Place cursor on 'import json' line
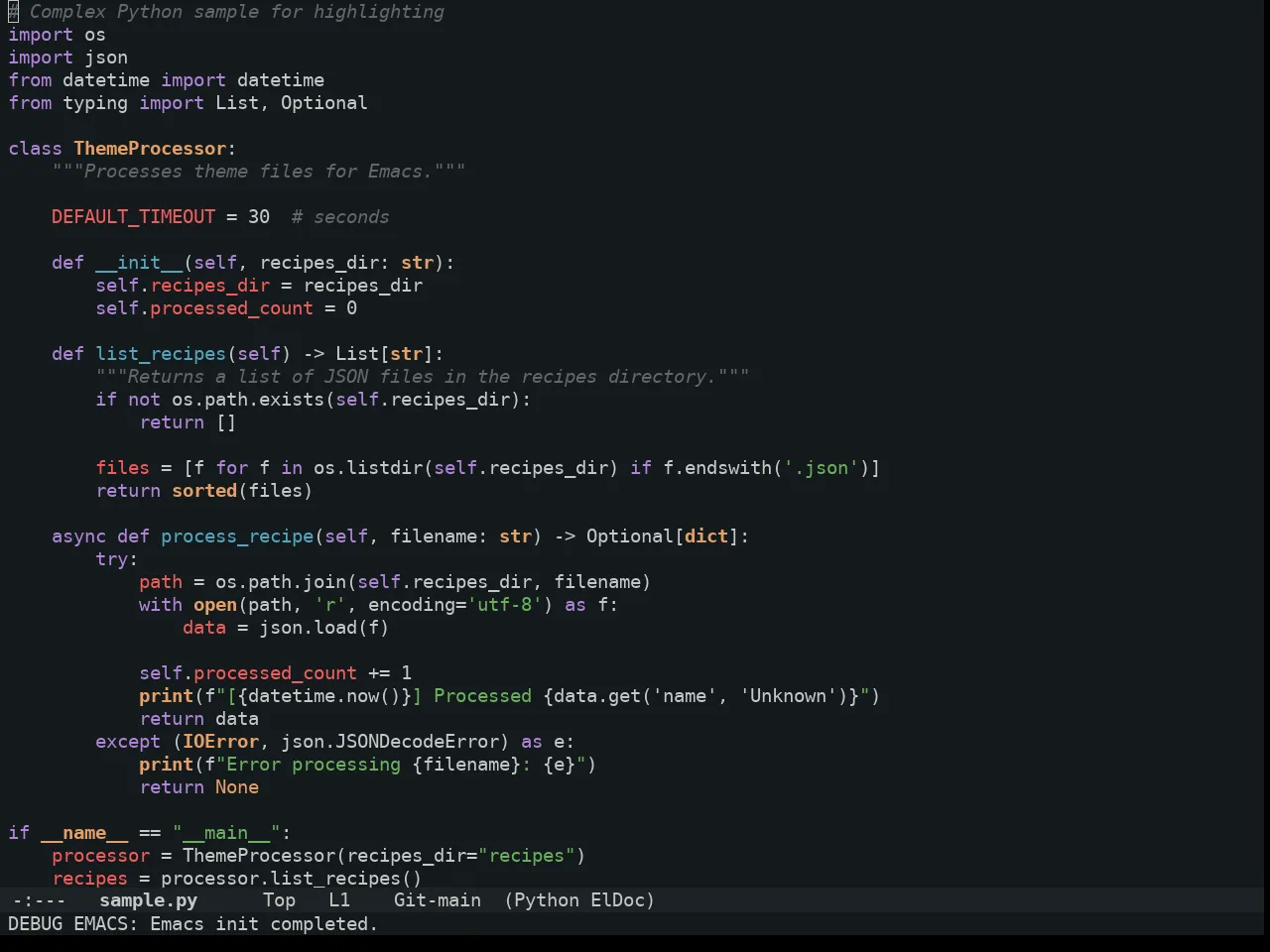 tap(68, 58)
